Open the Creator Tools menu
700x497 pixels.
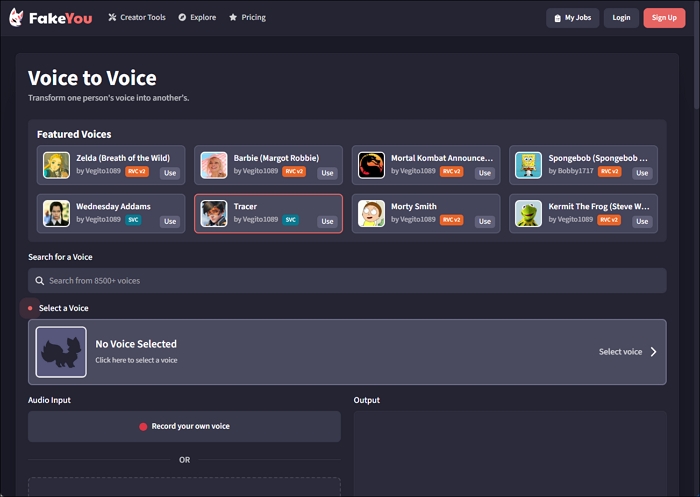137,17
